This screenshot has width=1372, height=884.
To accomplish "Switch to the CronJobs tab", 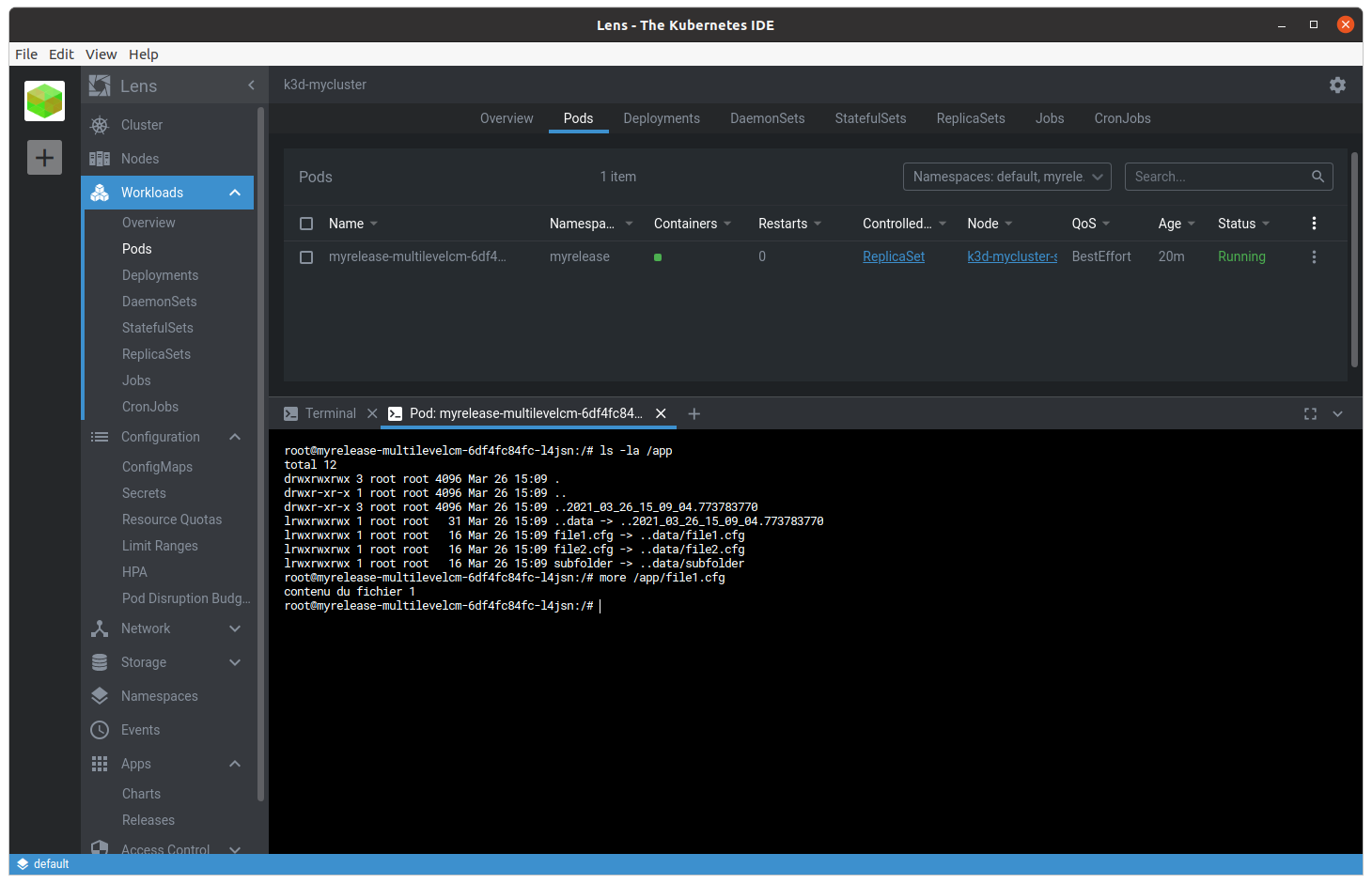I will pos(1122,118).
